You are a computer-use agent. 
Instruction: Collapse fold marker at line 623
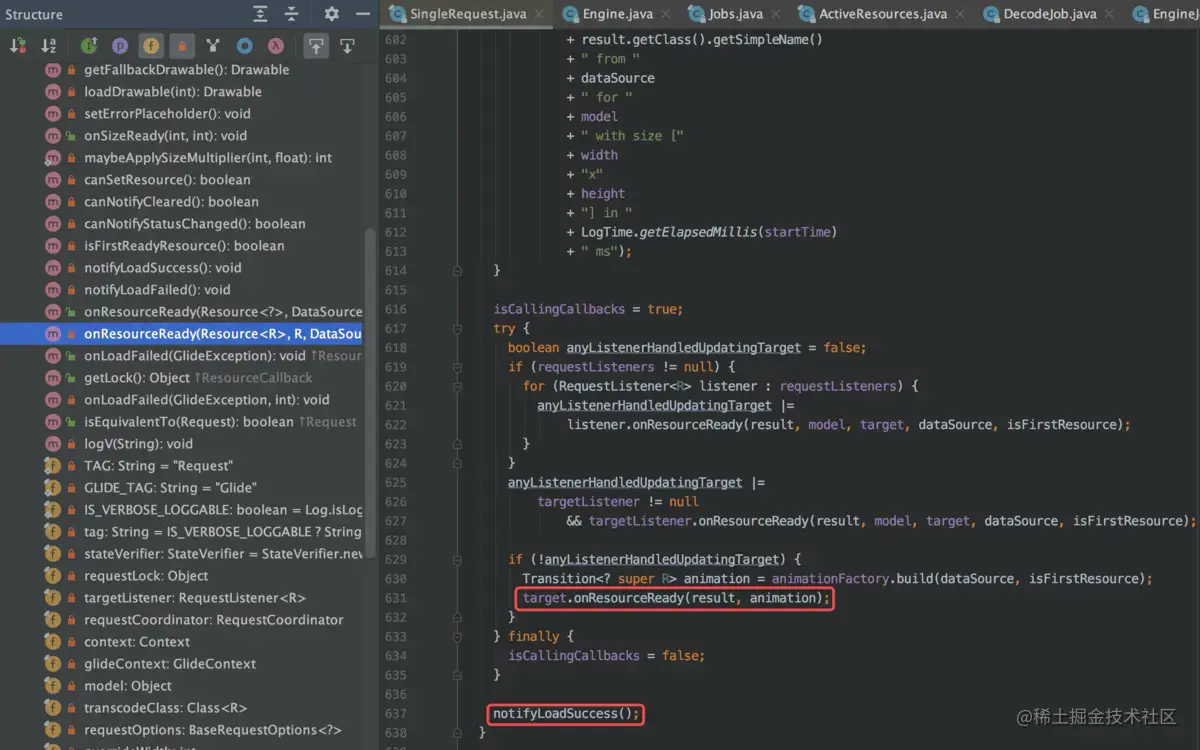[x=457, y=444]
